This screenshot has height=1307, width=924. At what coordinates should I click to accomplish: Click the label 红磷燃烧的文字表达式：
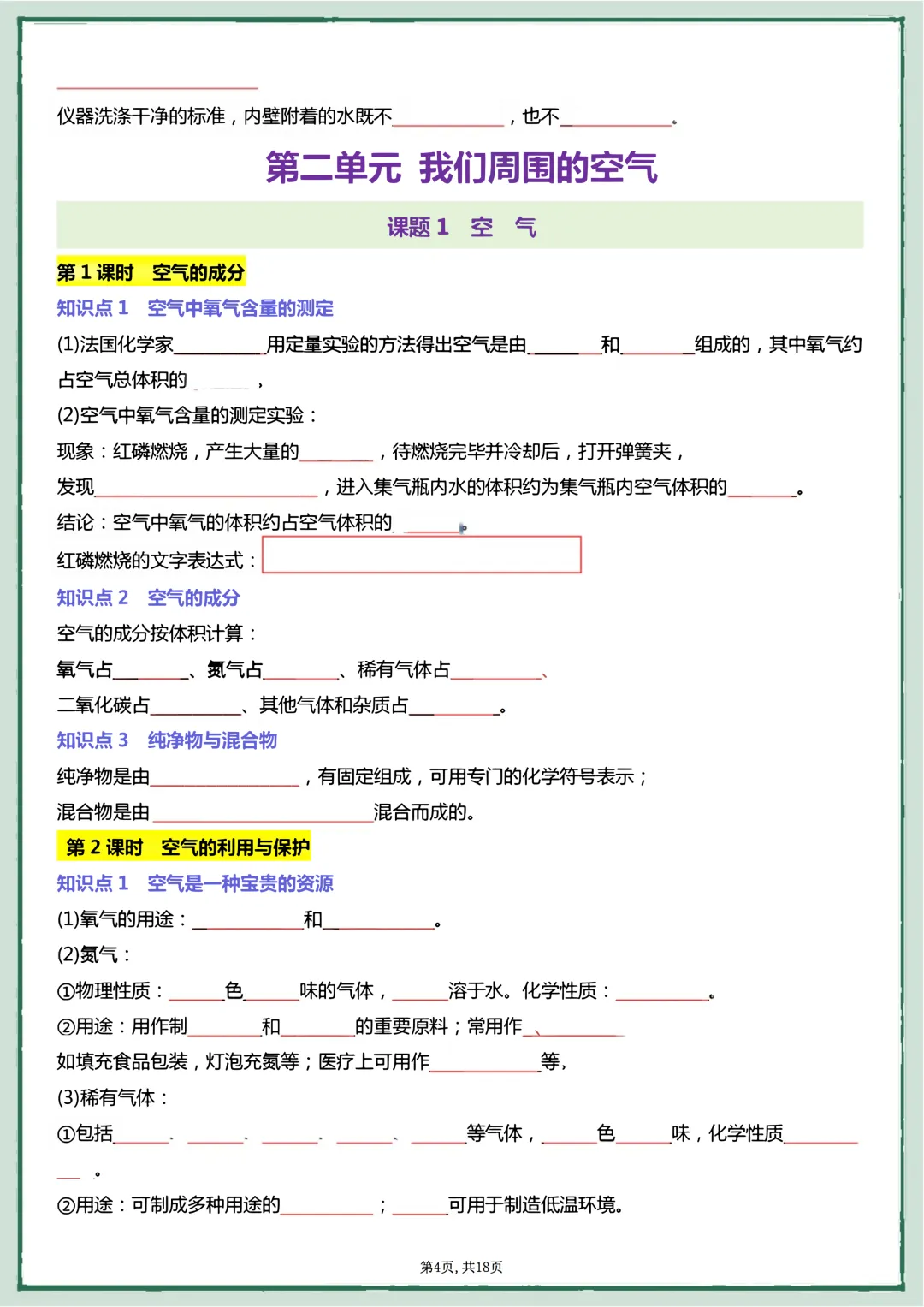pos(157,561)
